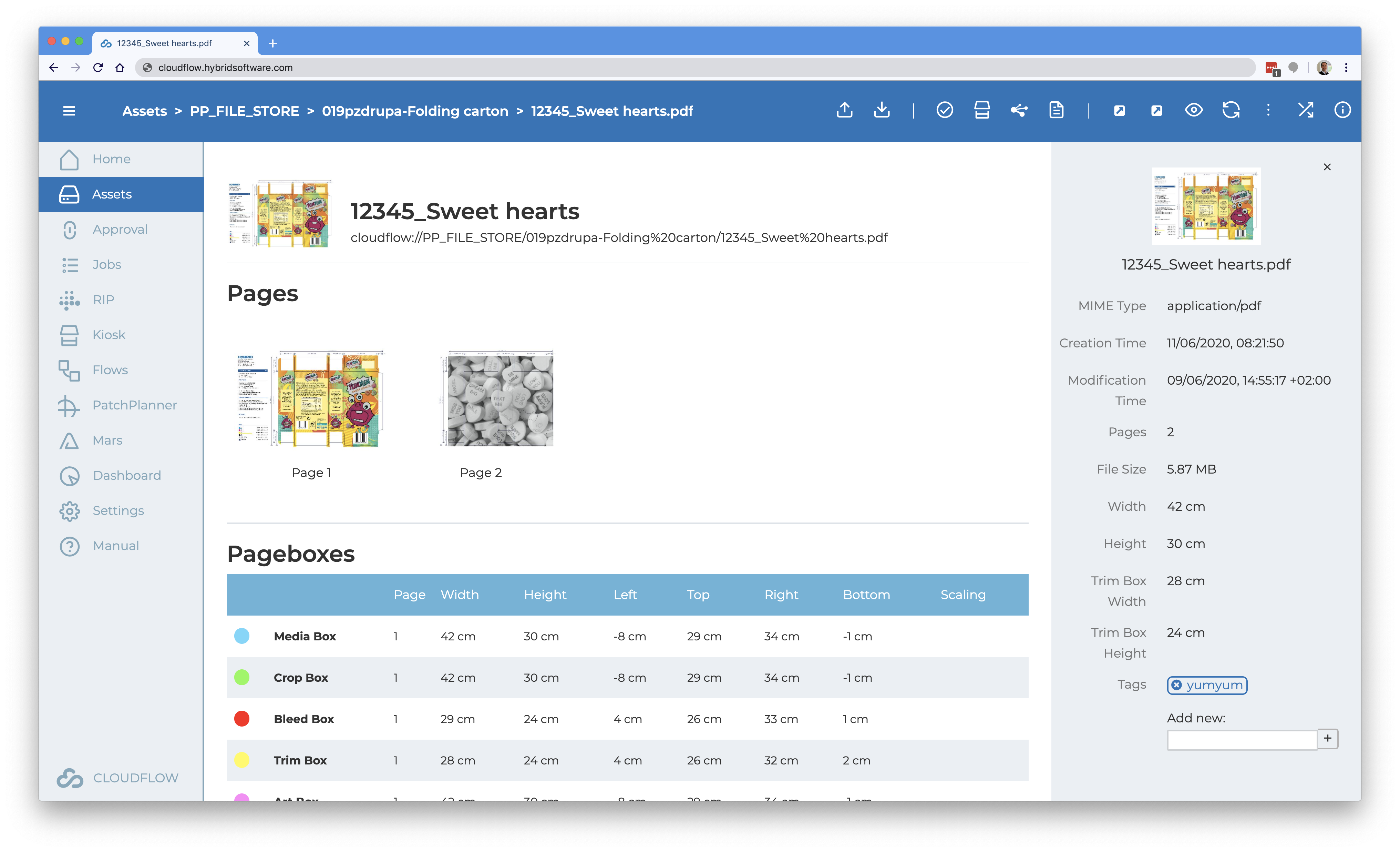1400x852 pixels.
Task: Click the red Bleed Box color dot
Action: (241, 719)
